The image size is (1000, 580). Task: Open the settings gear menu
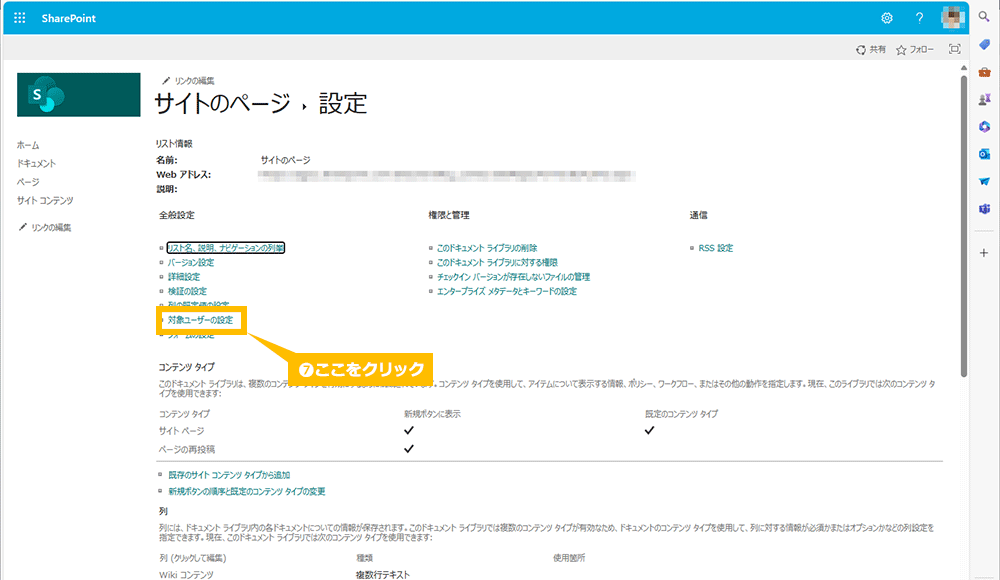(x=886, y=18)
